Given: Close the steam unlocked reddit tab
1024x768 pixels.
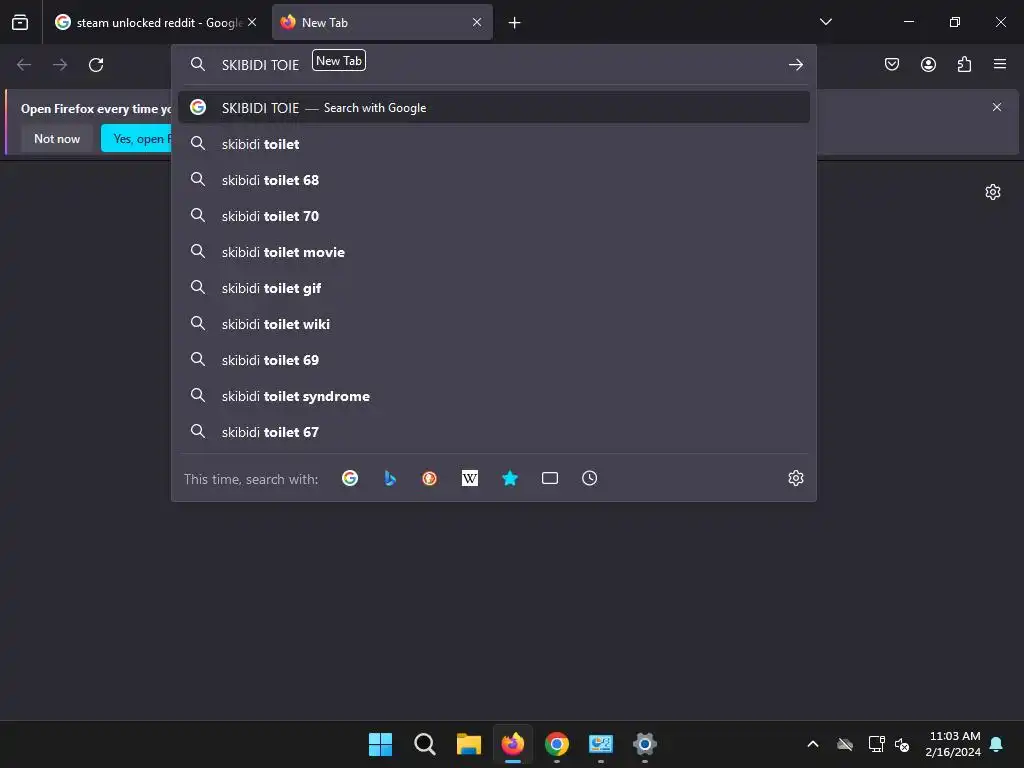Looking at the screenshot, I should pyautogui.click(x=252, y=22).
